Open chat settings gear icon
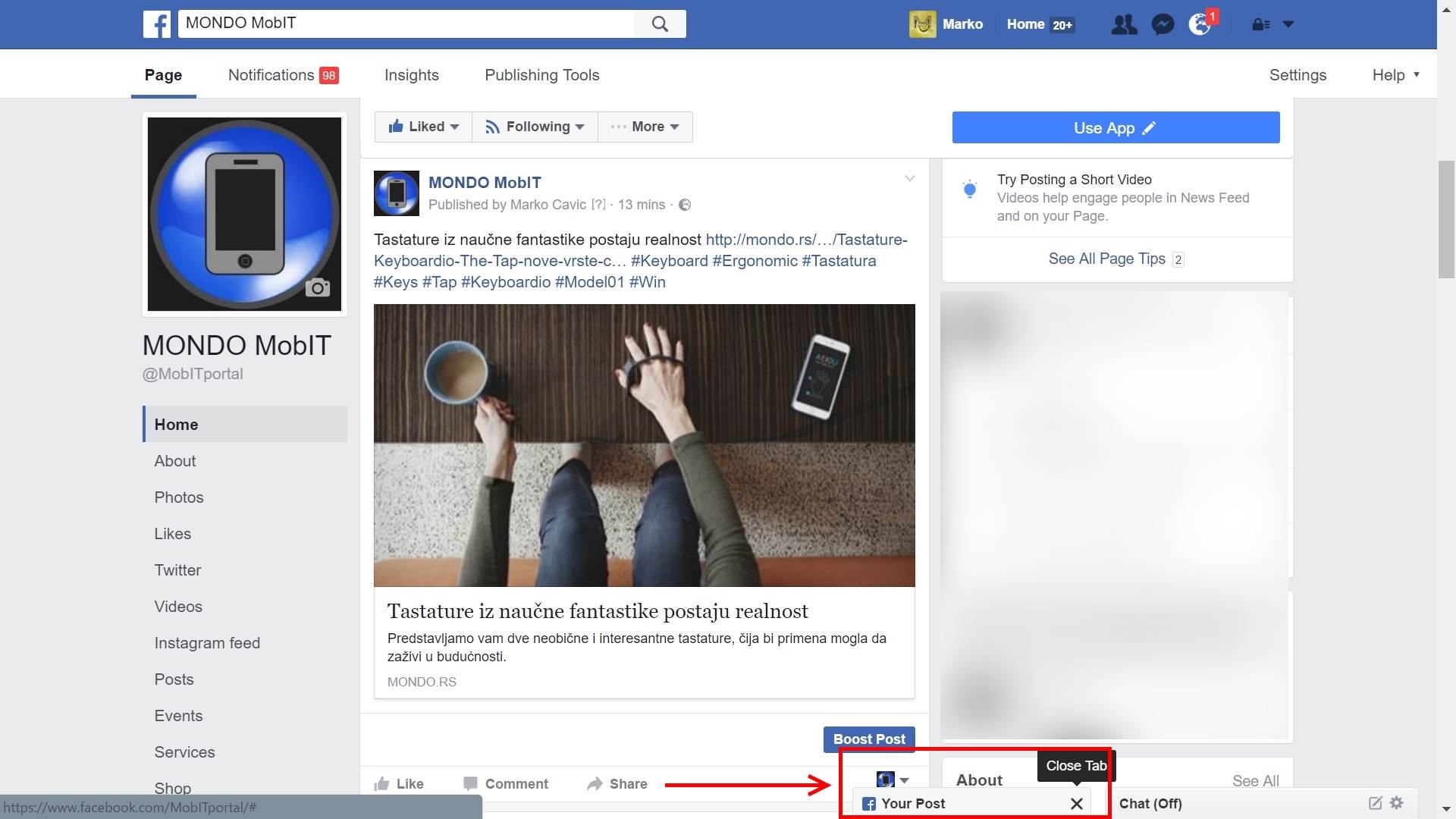1456x819 pixels. [1397, 802]
